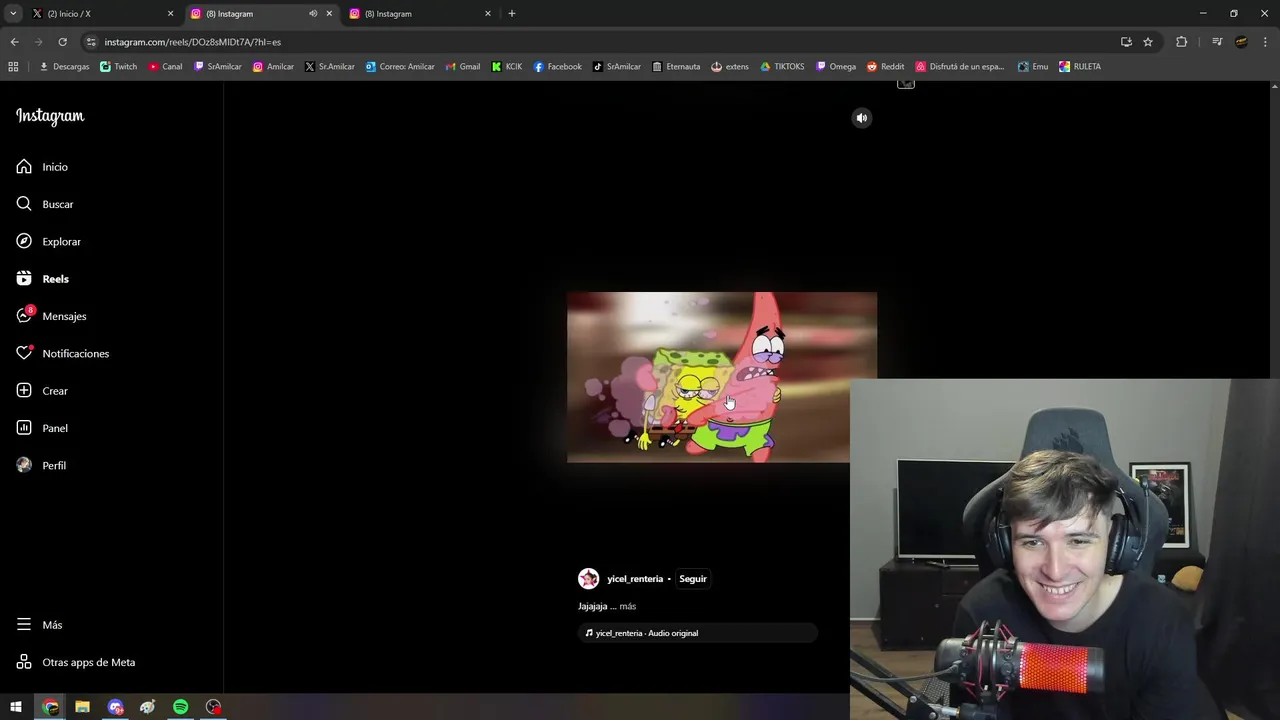Open the KCIK bookmark
This screenshot has height=720, width=1280.
[x=507, y=67]
